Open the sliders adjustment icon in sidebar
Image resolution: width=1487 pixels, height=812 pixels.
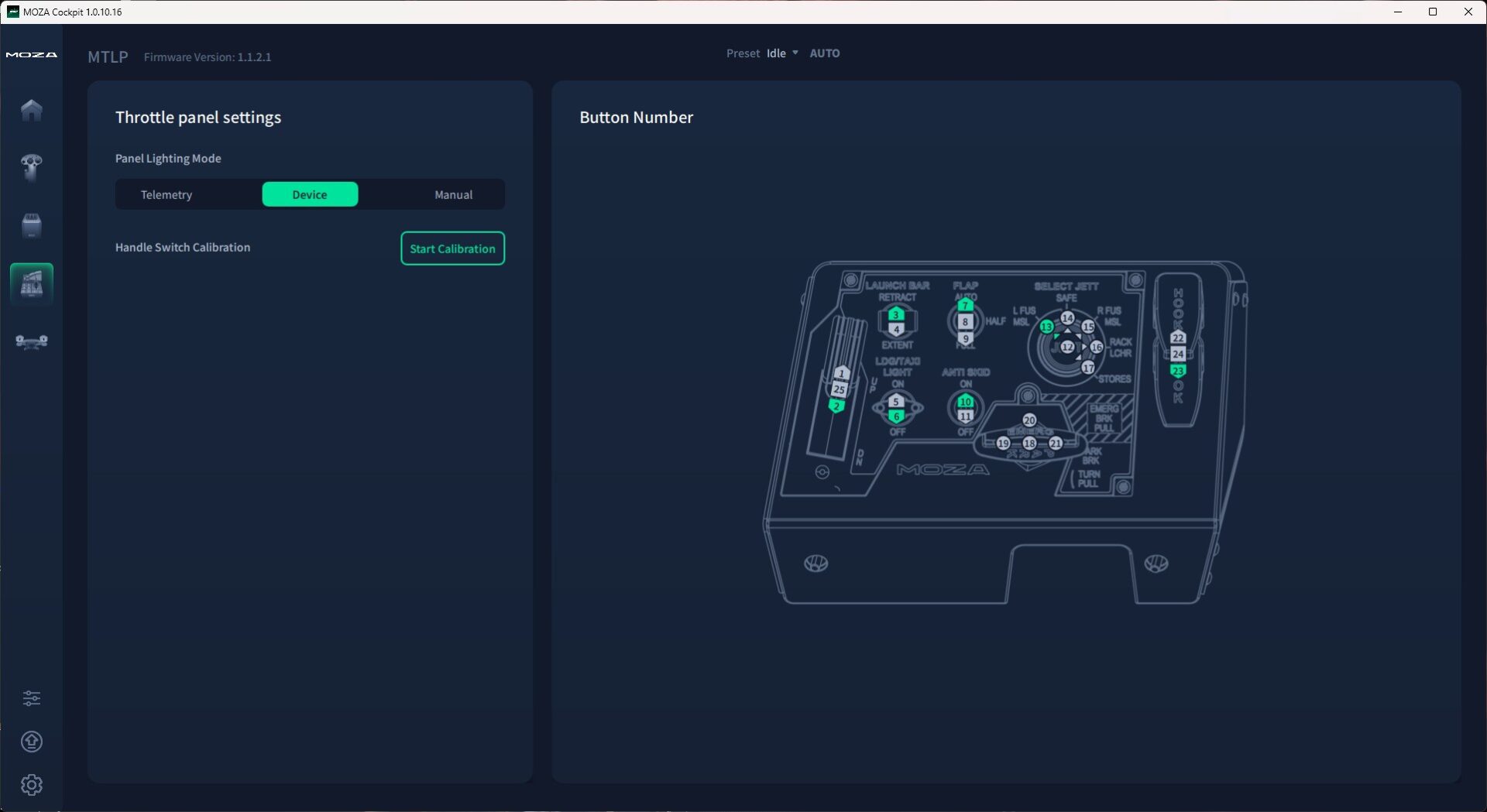pyautogui.click(x=32, y=698)
